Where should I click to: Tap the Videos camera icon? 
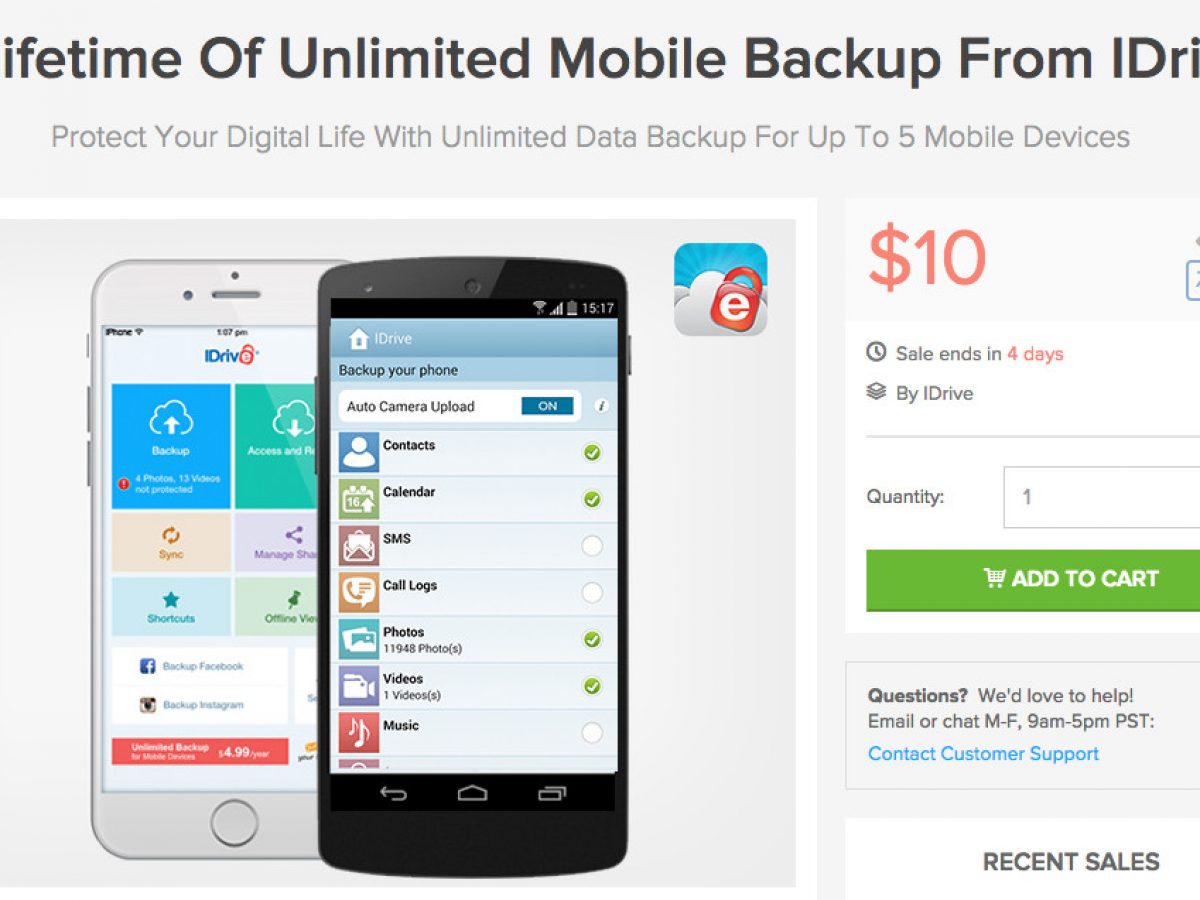point(358,686)
